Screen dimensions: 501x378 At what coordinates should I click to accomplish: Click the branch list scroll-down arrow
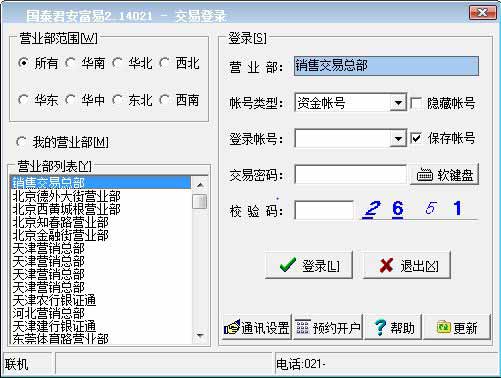pyautogui.click(x=200, y=336)
